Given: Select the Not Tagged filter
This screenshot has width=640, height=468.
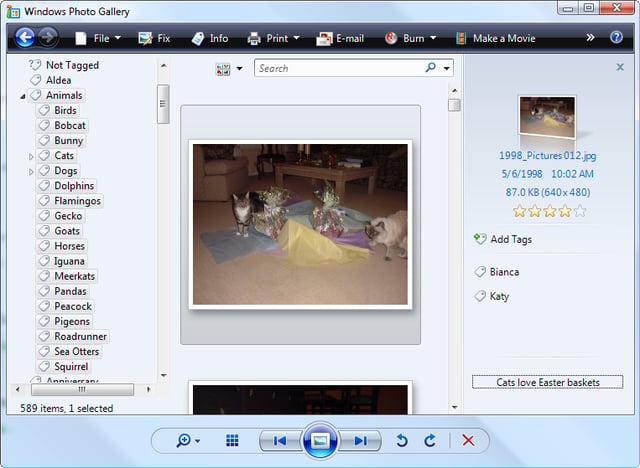Looking at the screenshot, I should [64, 65].
